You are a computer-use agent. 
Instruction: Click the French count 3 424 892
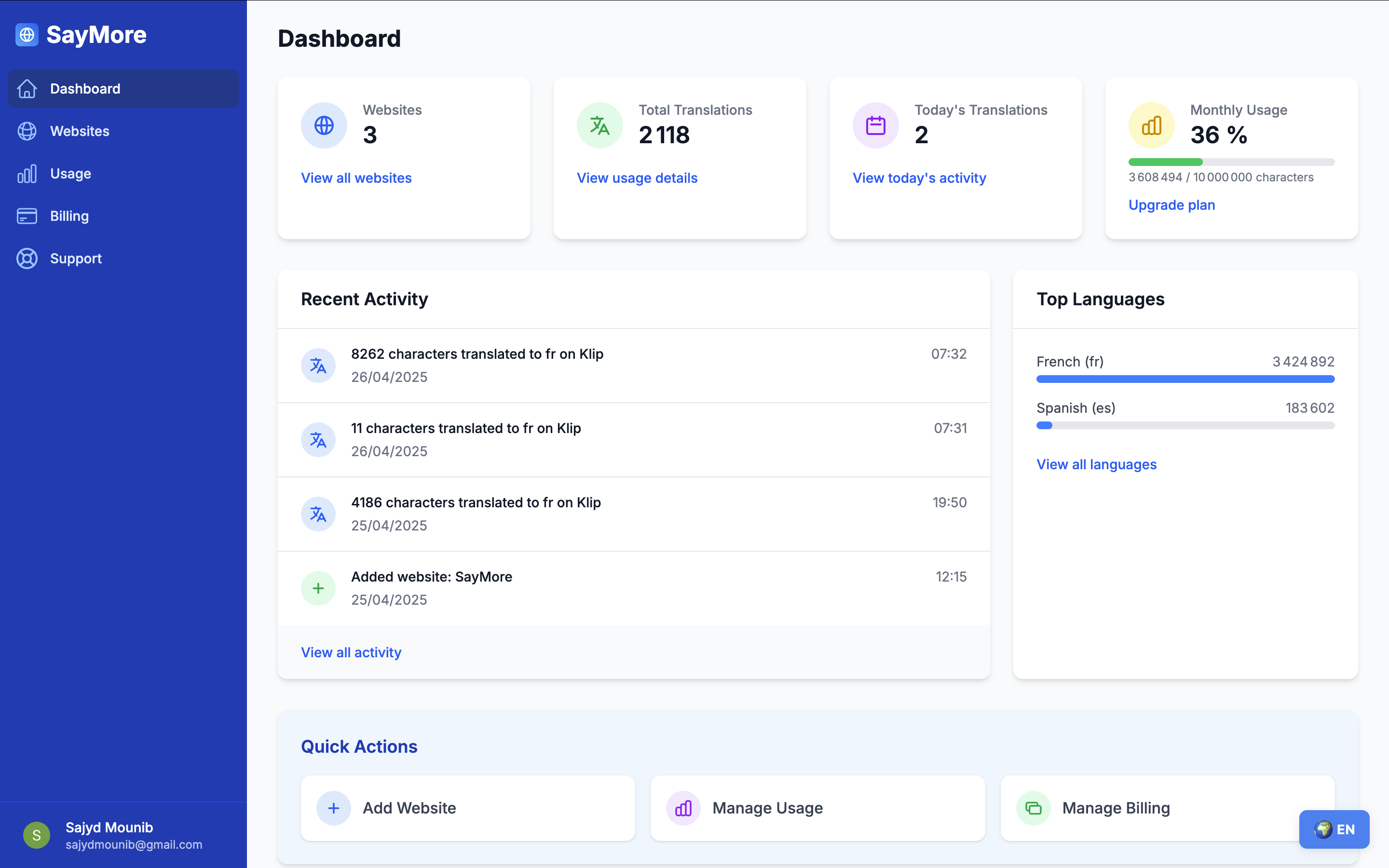coord(1303,362)
